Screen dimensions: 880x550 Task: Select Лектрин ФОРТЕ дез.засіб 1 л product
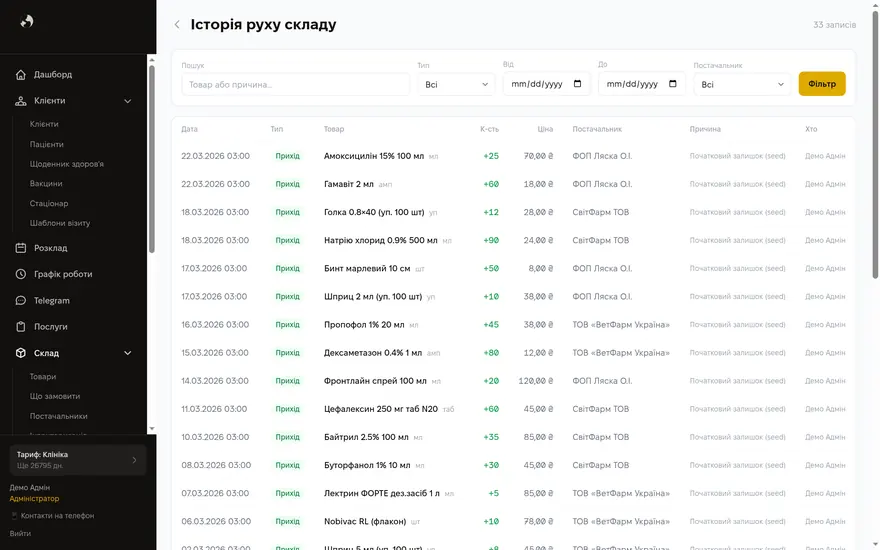pos(382,493)
